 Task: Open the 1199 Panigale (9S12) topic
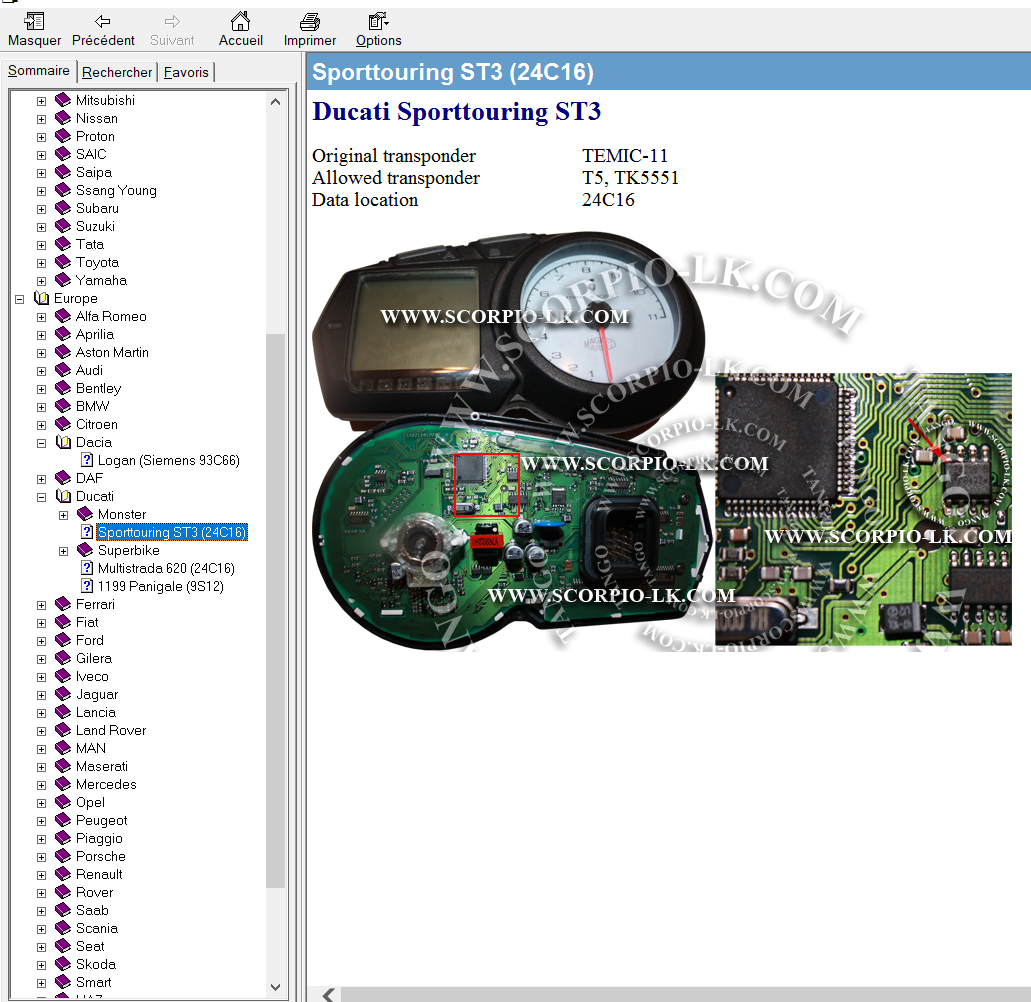tap(160, 587)
